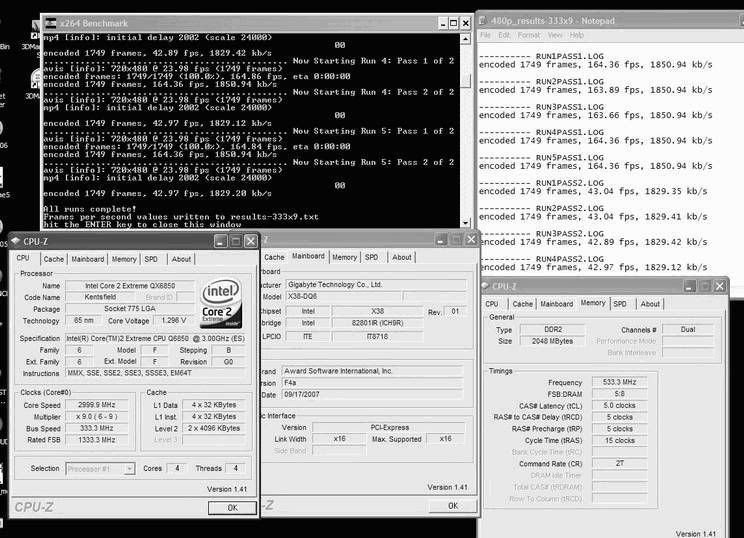Click the Memory tab in front CPU-Z window
This screenshot has height=538, width=744.
123,258
